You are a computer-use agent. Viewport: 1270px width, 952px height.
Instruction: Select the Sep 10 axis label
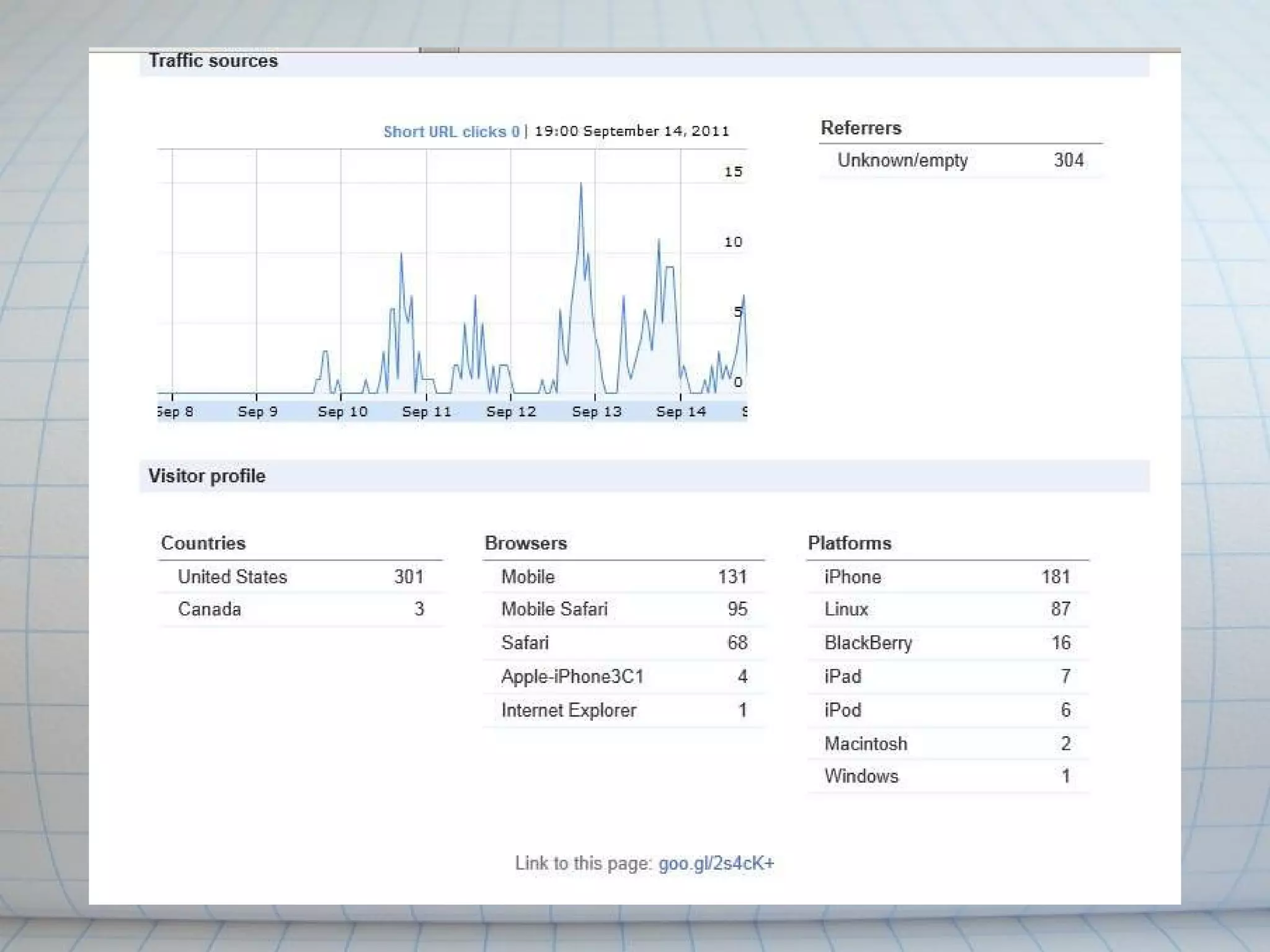click(342, 412)
